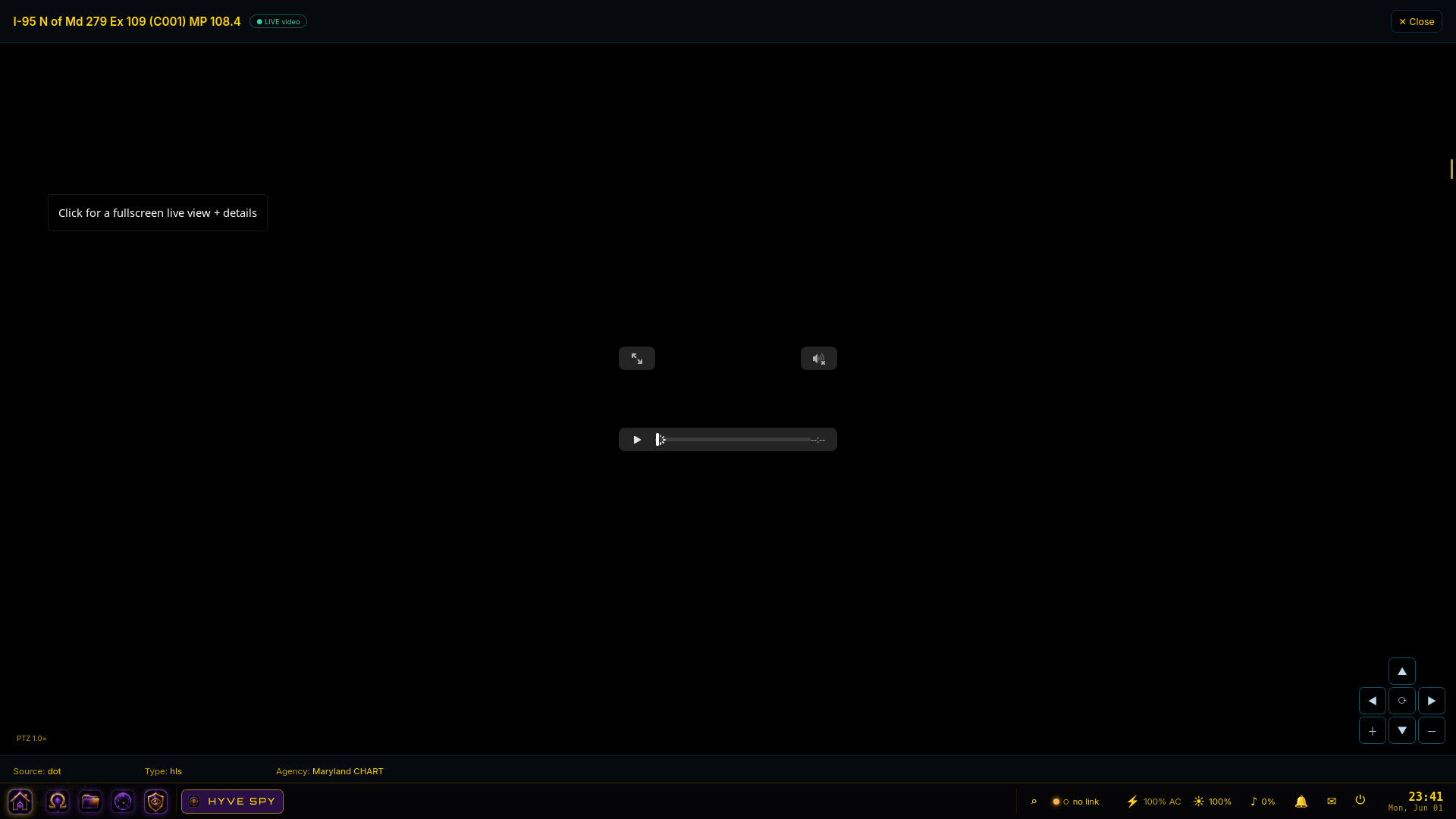
Task: Click the 'no link' network status
Action: click(1076, 802)
